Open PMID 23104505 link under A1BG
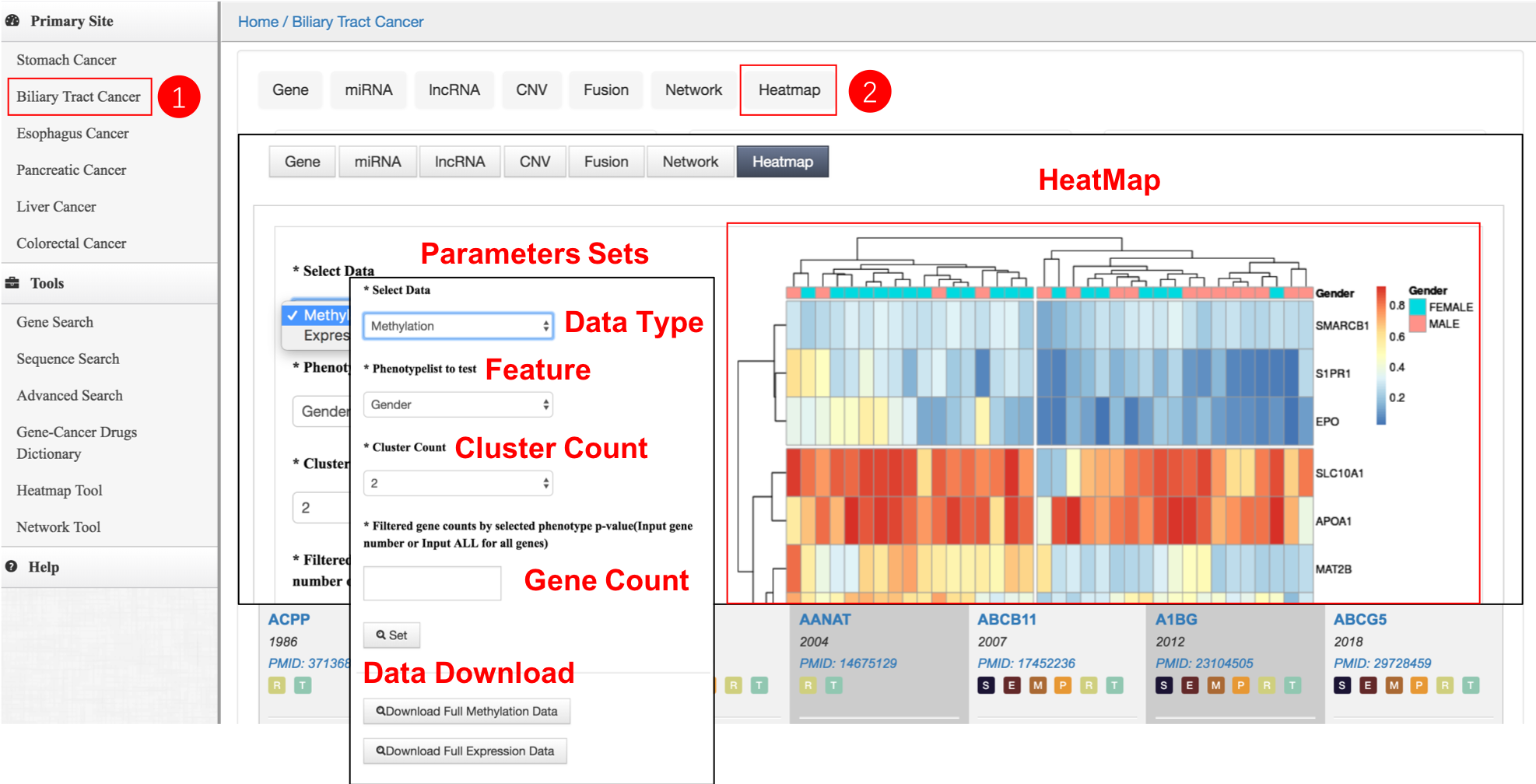The height and width of the screenshot is (784, 1536). coord(1204,663)
